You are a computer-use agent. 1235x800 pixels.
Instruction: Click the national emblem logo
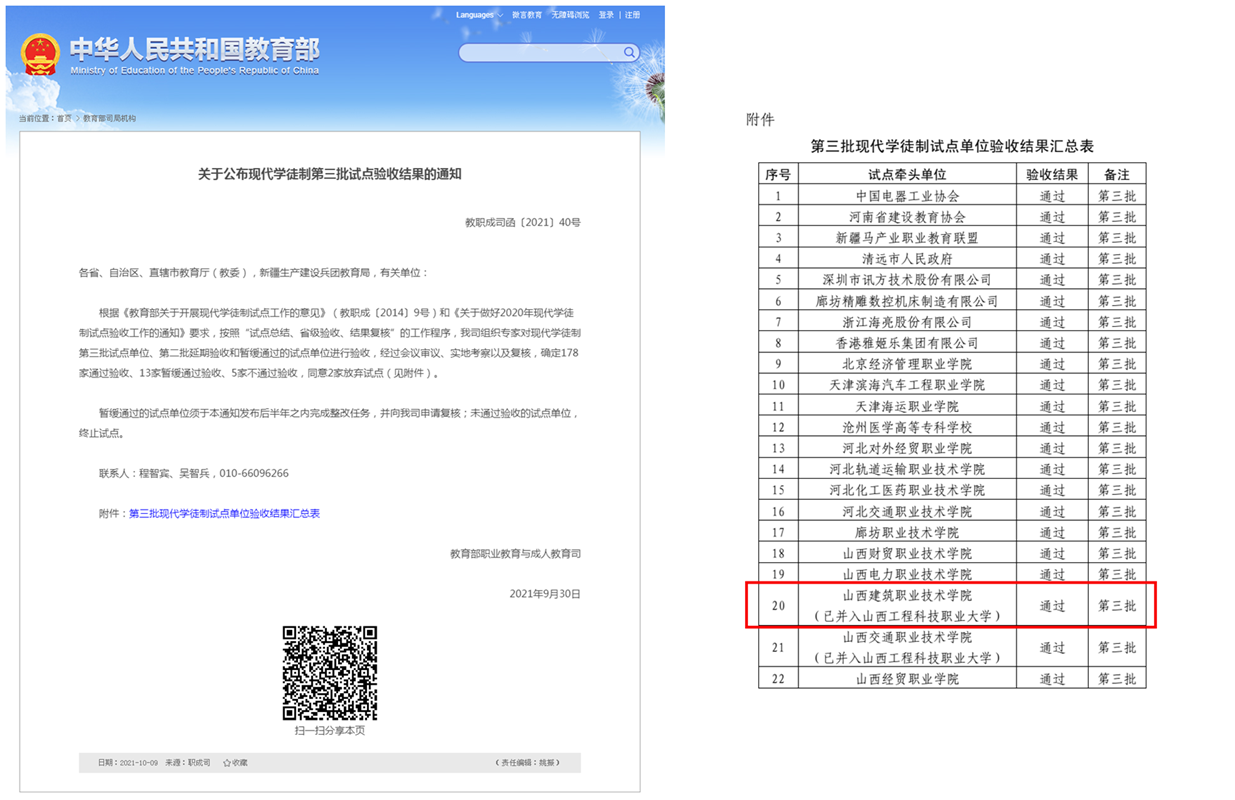pyautogui.click(x=42, y=53)
